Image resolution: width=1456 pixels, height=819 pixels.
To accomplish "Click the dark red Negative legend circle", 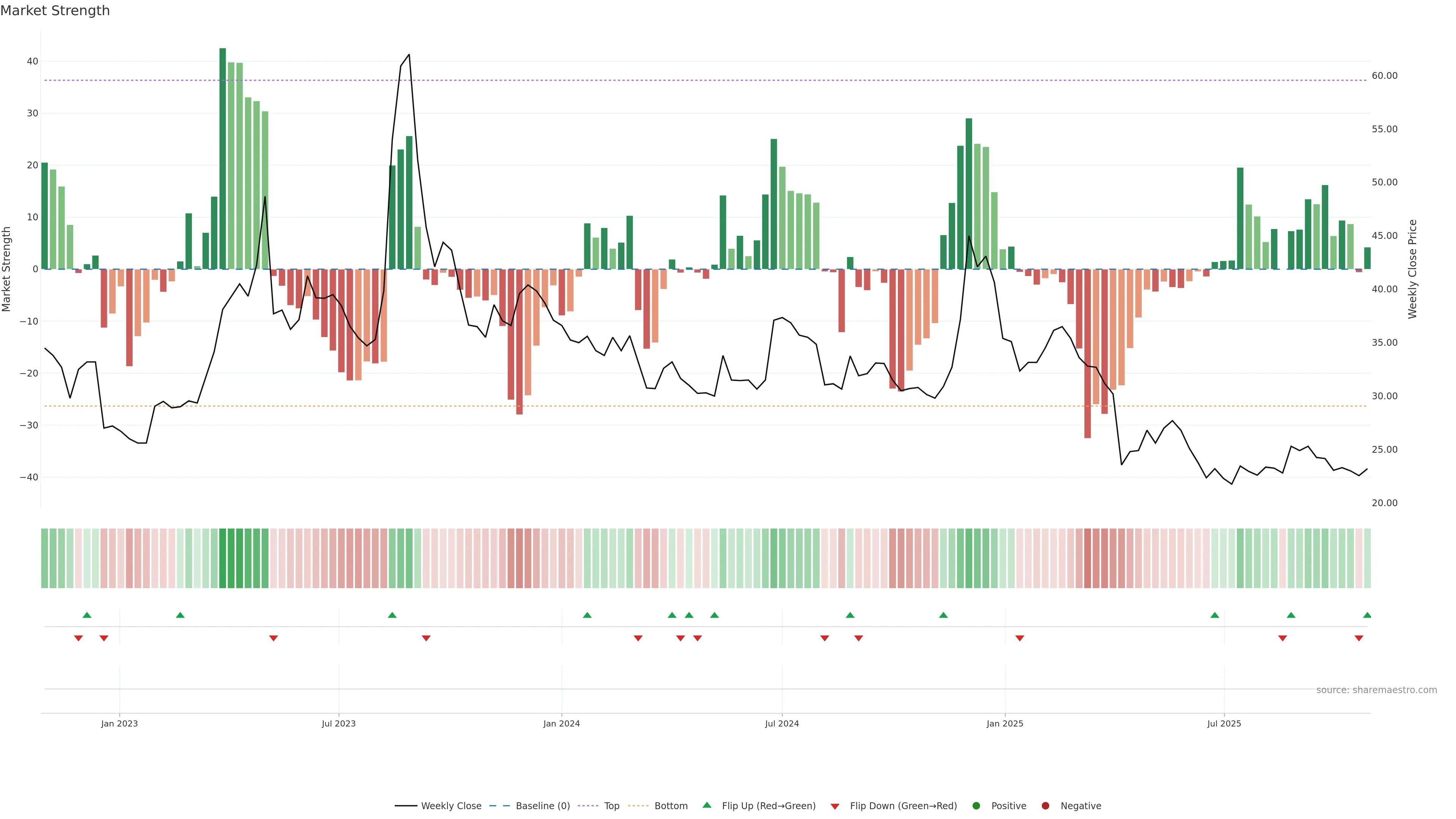I will pos(1045,806).
